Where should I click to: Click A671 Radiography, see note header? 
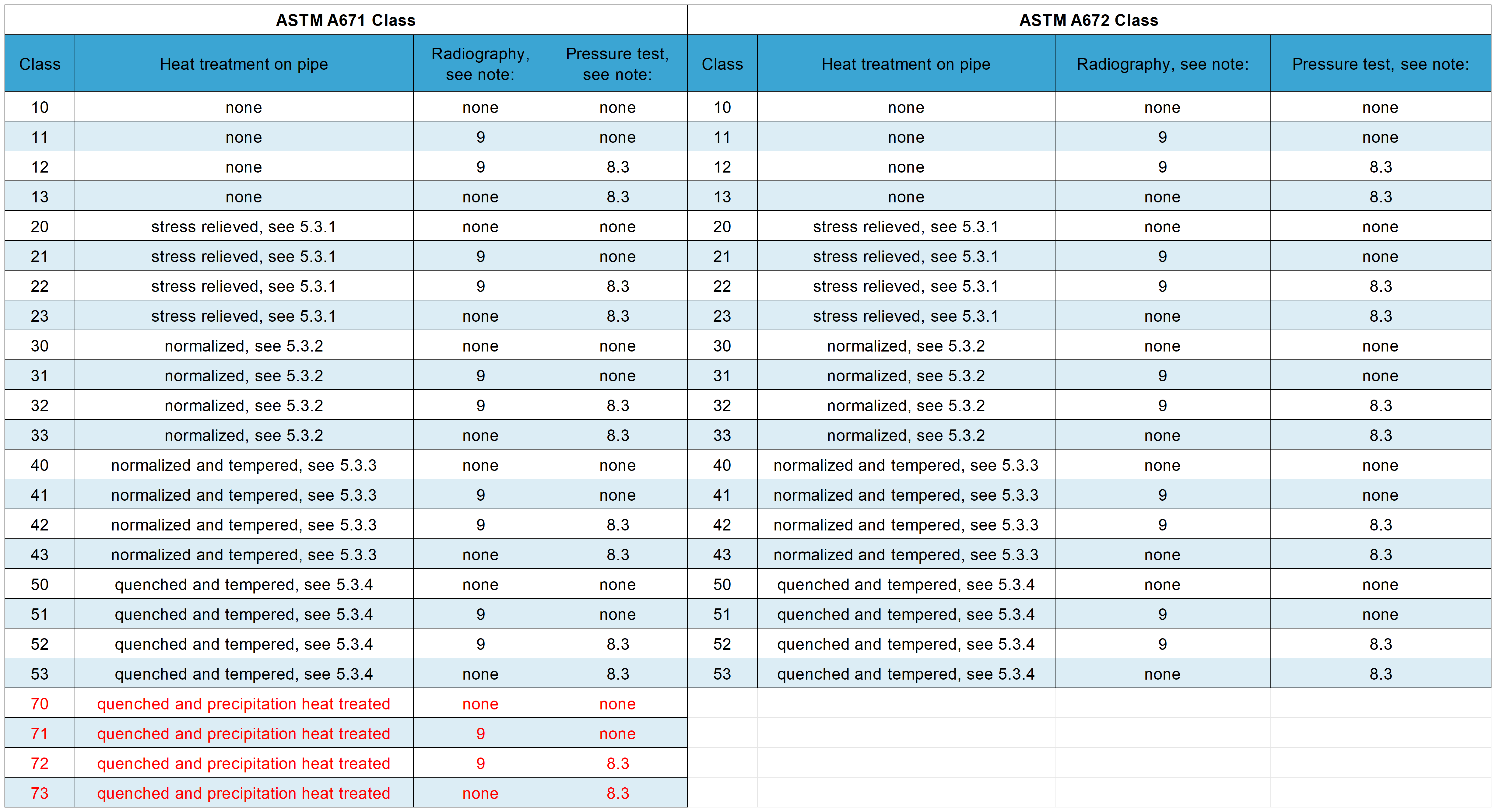point(480,63)
